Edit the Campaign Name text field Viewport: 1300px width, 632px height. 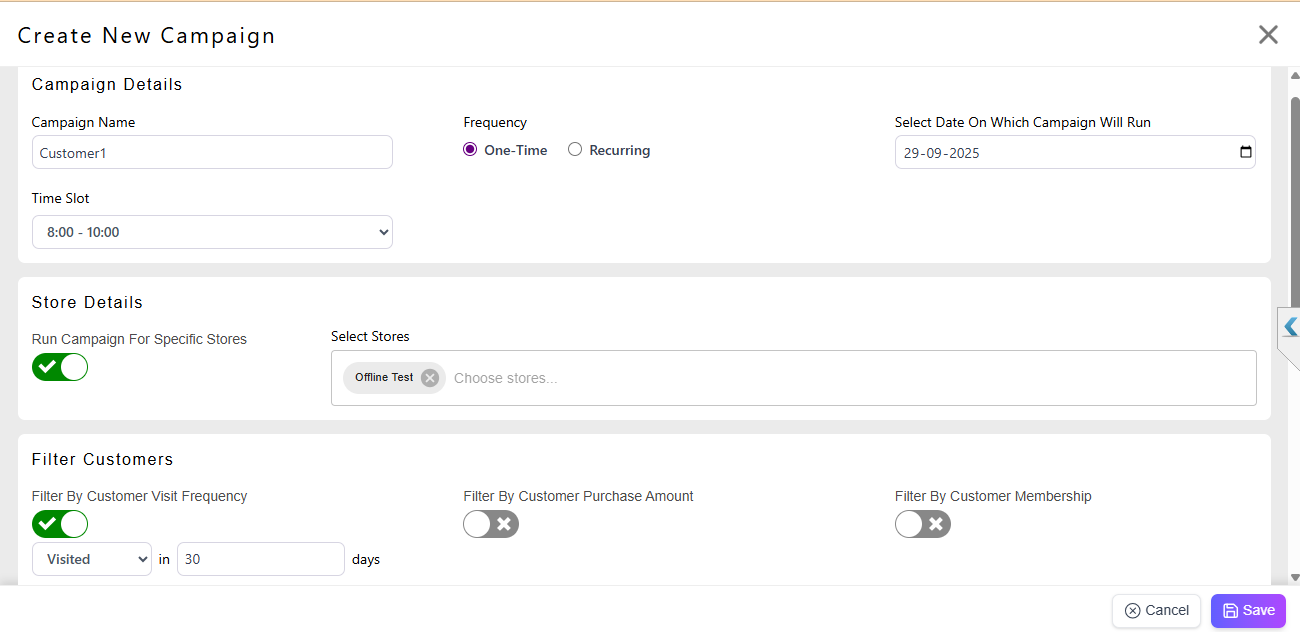pos(212,153)
